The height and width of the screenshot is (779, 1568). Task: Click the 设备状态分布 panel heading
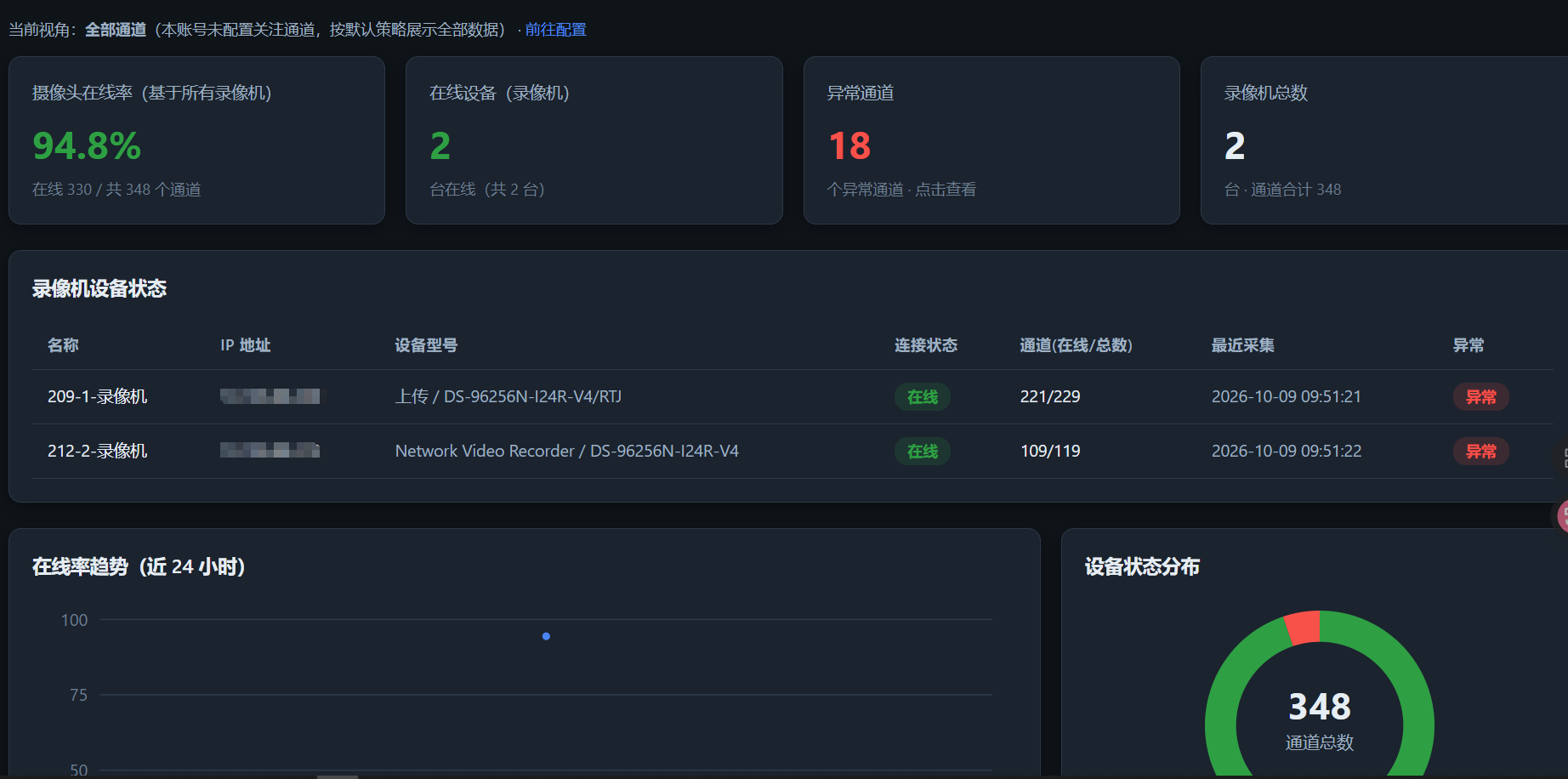(x=1142, y=567)
